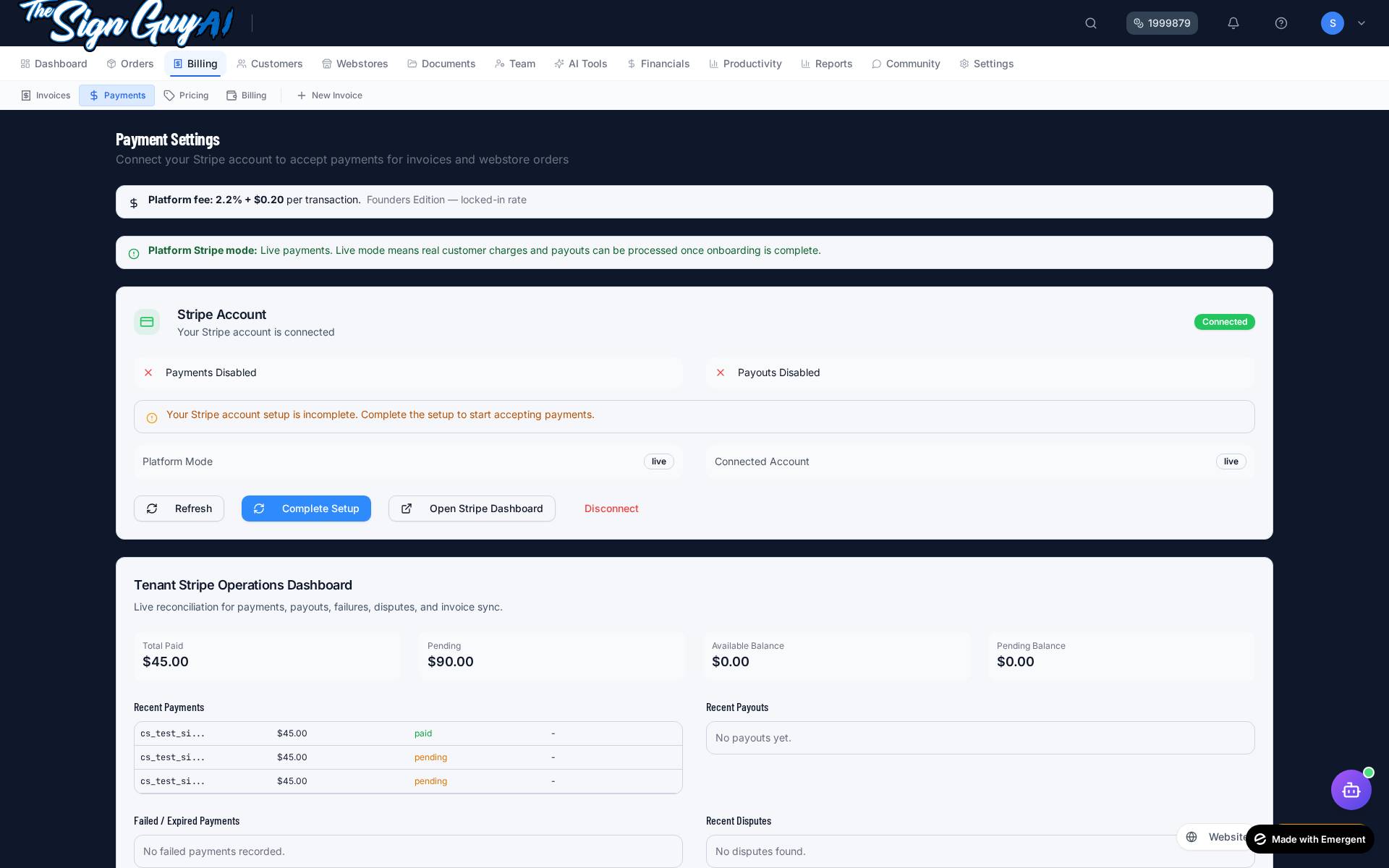Screen dimensions: 1389x868
Task: Click the Pending $90.00 card
Action: pos(552,655)
